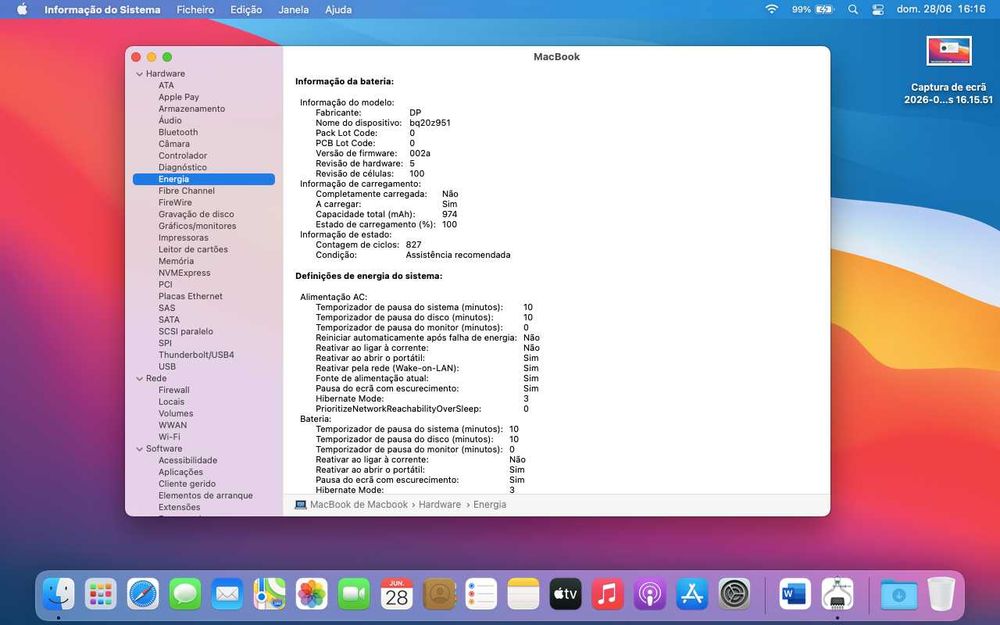Open Downloads folder in Dock
1000x625 pixels.
pyautogui.click(x=899, y=594)
